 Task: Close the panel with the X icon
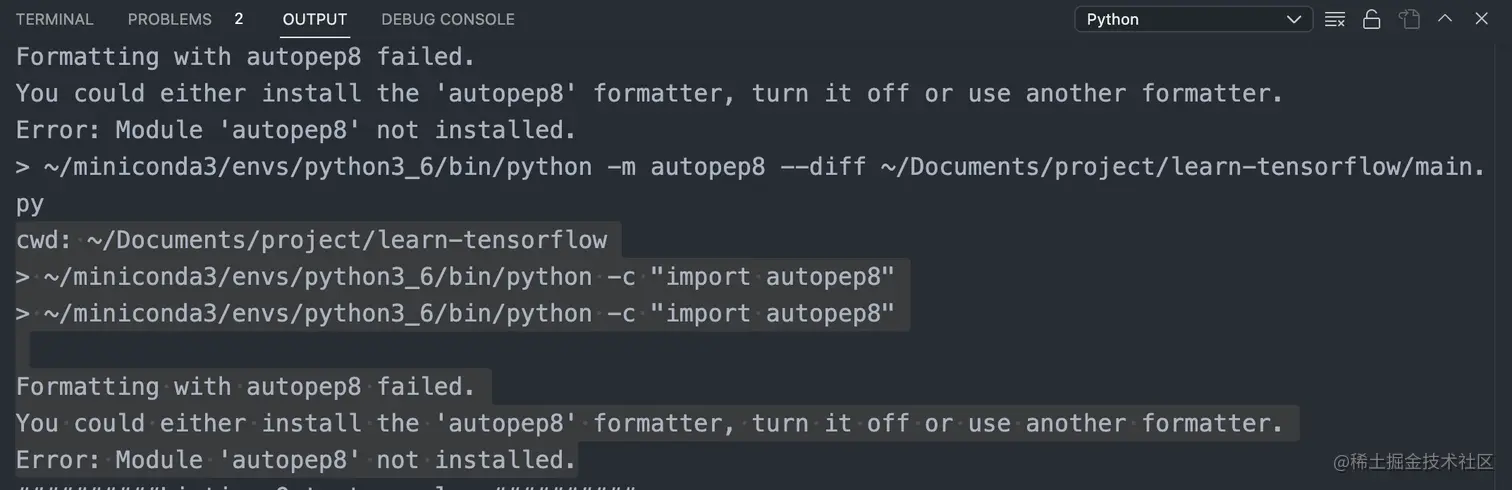[1479, 18]
